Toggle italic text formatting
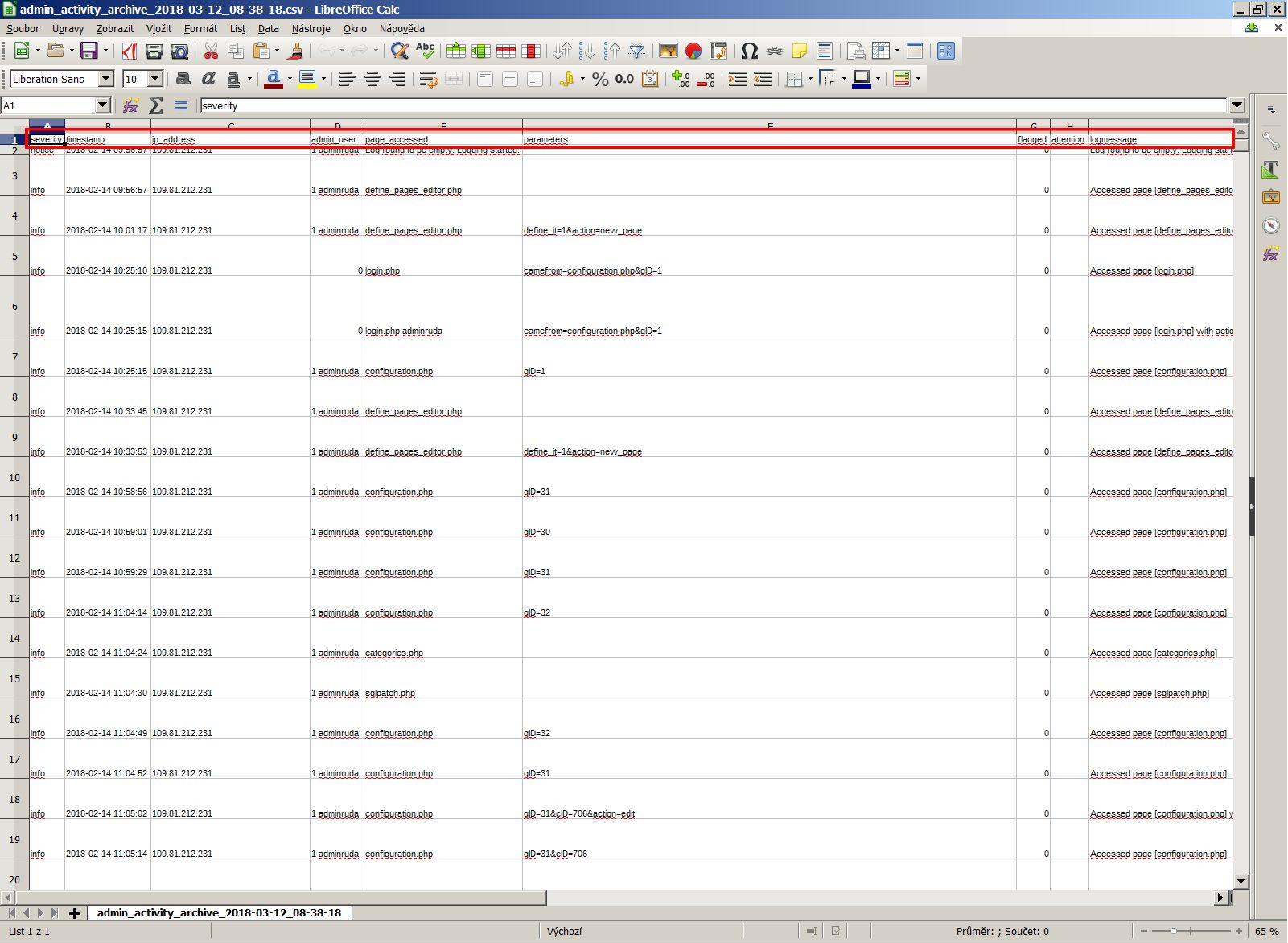This screenshot has width=1288, height=943. coord(208,79)
